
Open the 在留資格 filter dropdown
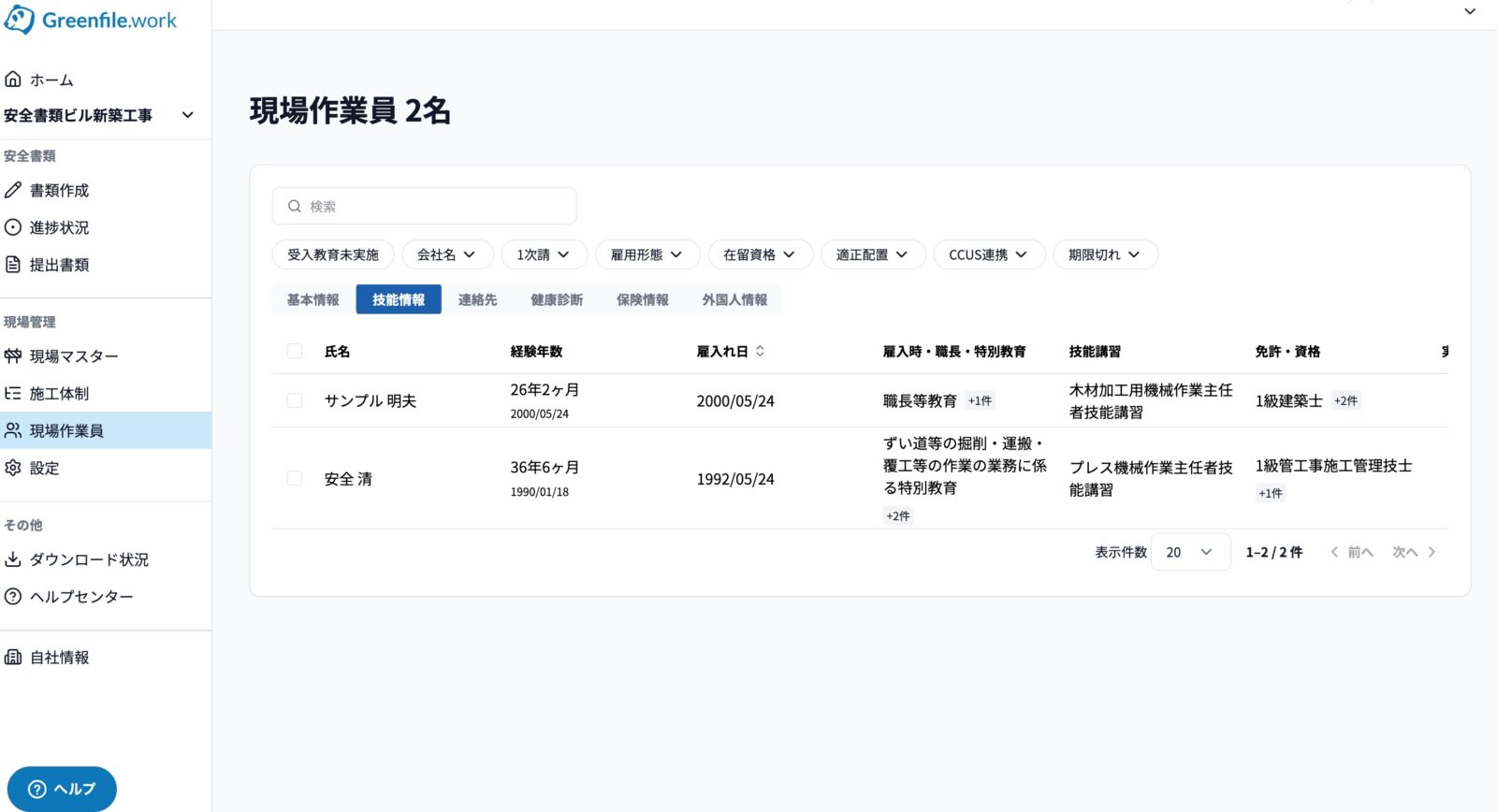point(760,254)
